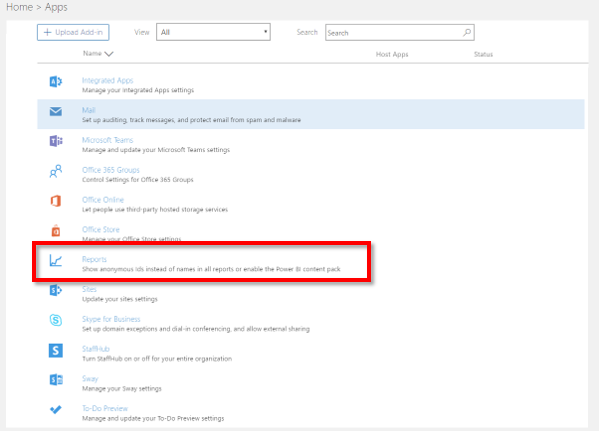Click the Name column header label
This screenshot has width=605, height=431.
[x=92, y=54]
